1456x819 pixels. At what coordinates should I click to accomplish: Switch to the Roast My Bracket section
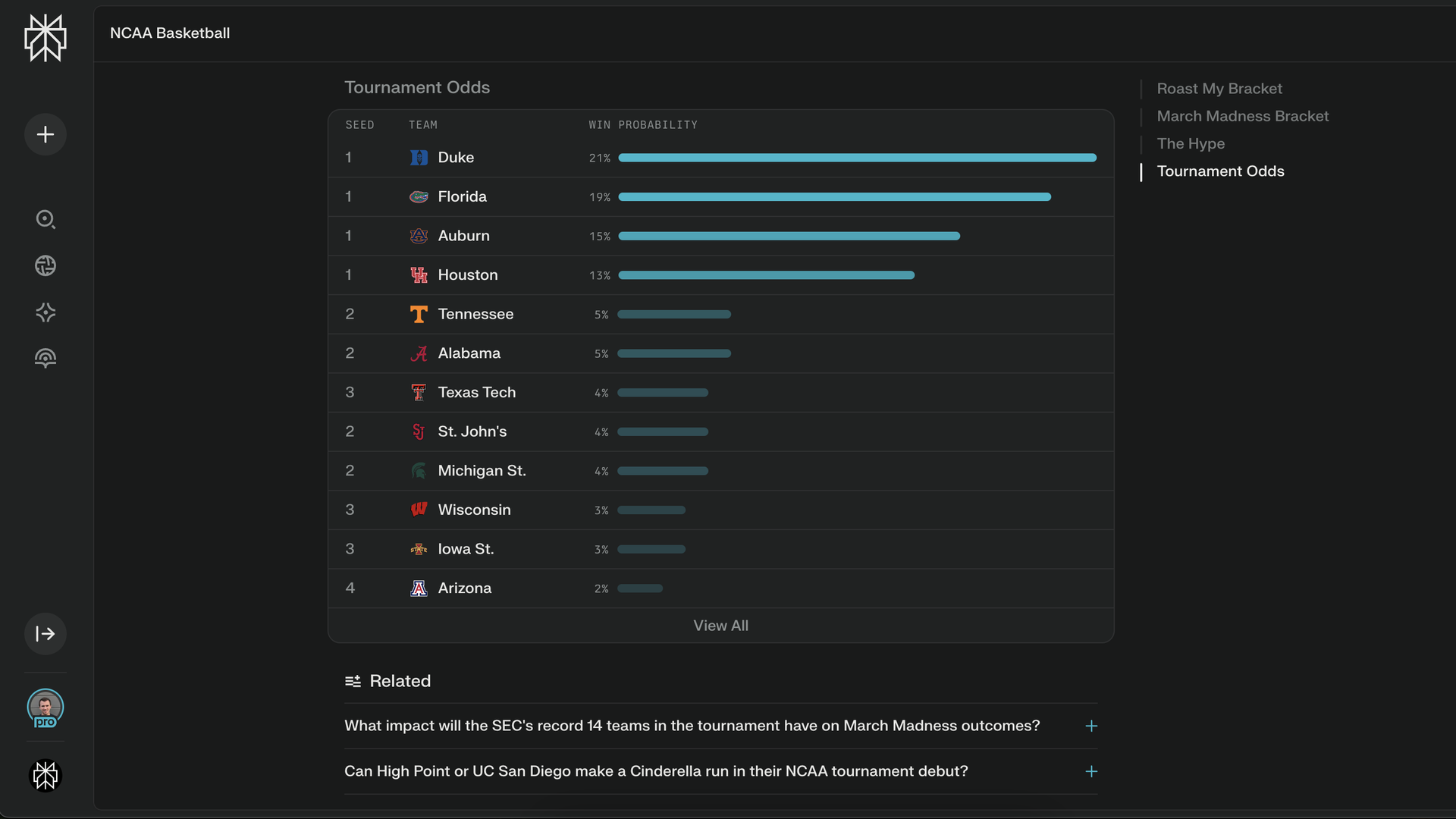click(1219, 89)
